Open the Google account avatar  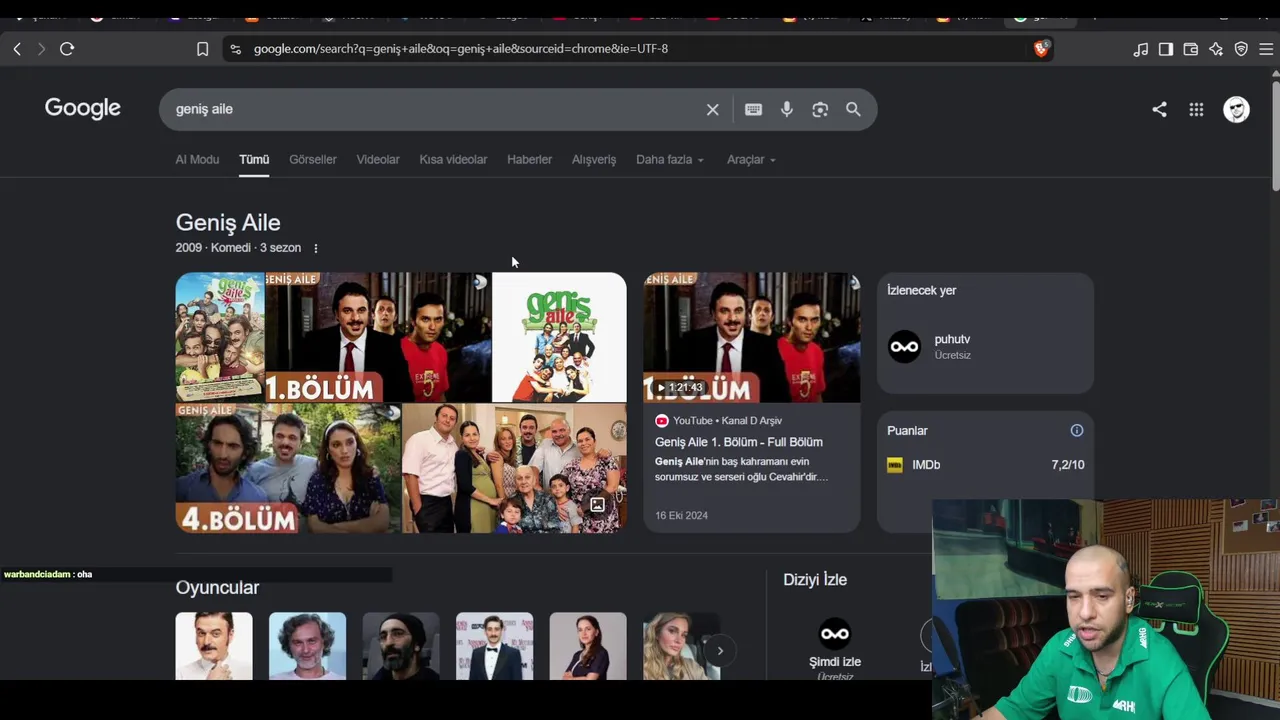click(x=1236, y=110)
